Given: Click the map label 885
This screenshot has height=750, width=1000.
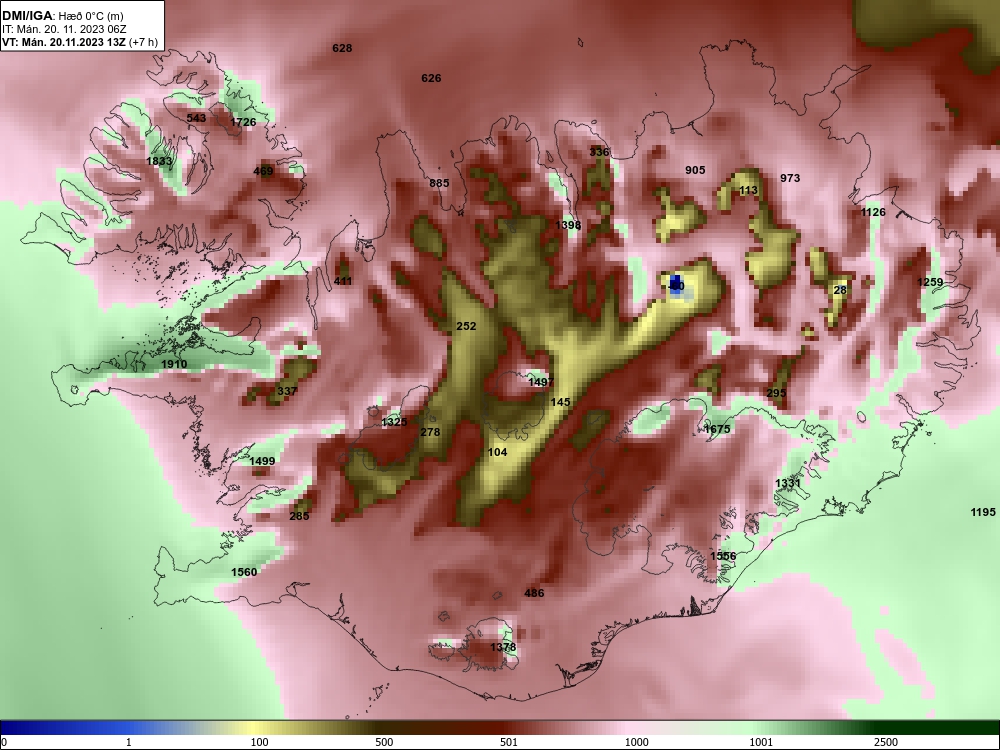Looking at the screenshot, I should [439, 183].
